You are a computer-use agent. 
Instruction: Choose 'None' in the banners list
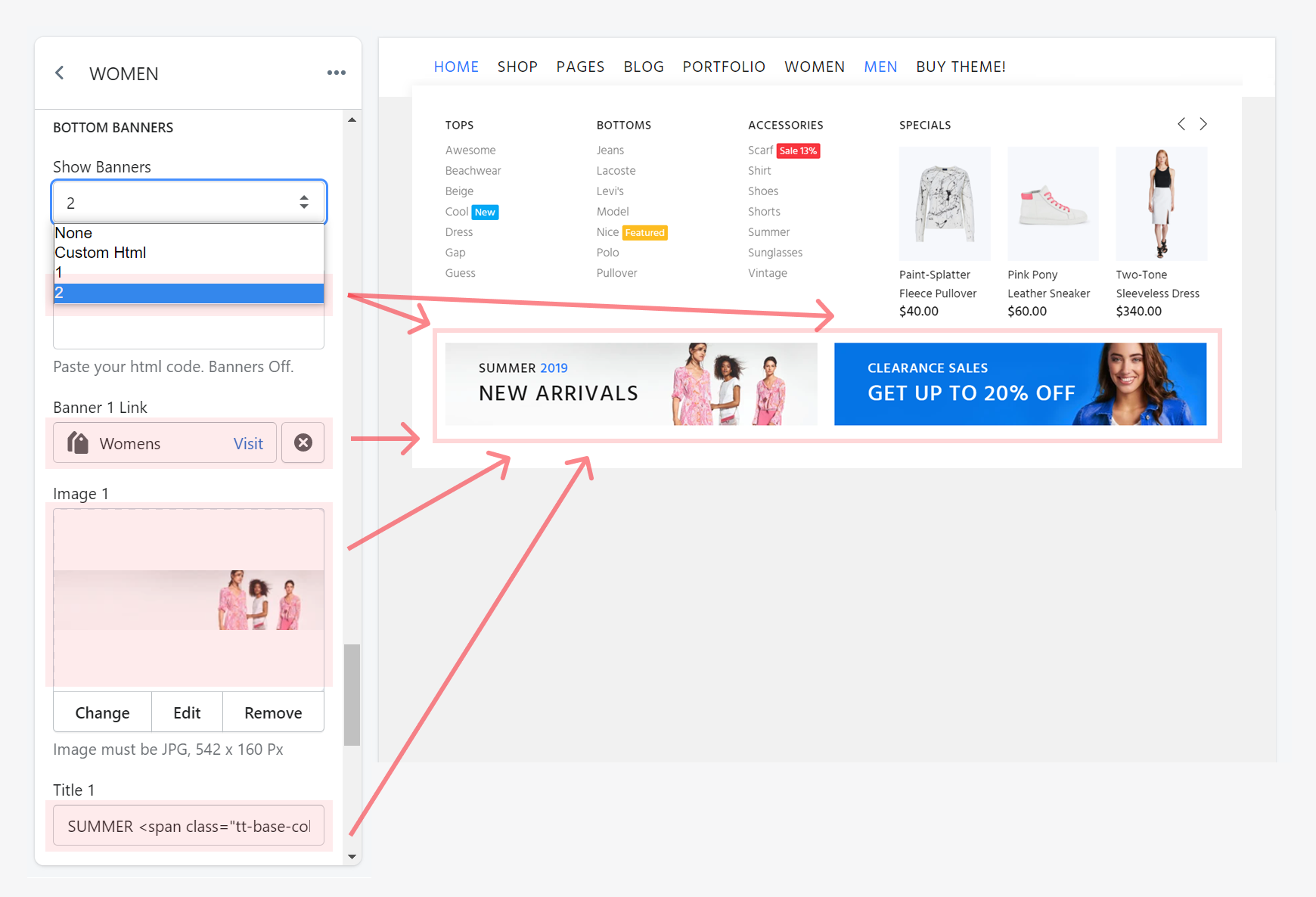[73, 233]
